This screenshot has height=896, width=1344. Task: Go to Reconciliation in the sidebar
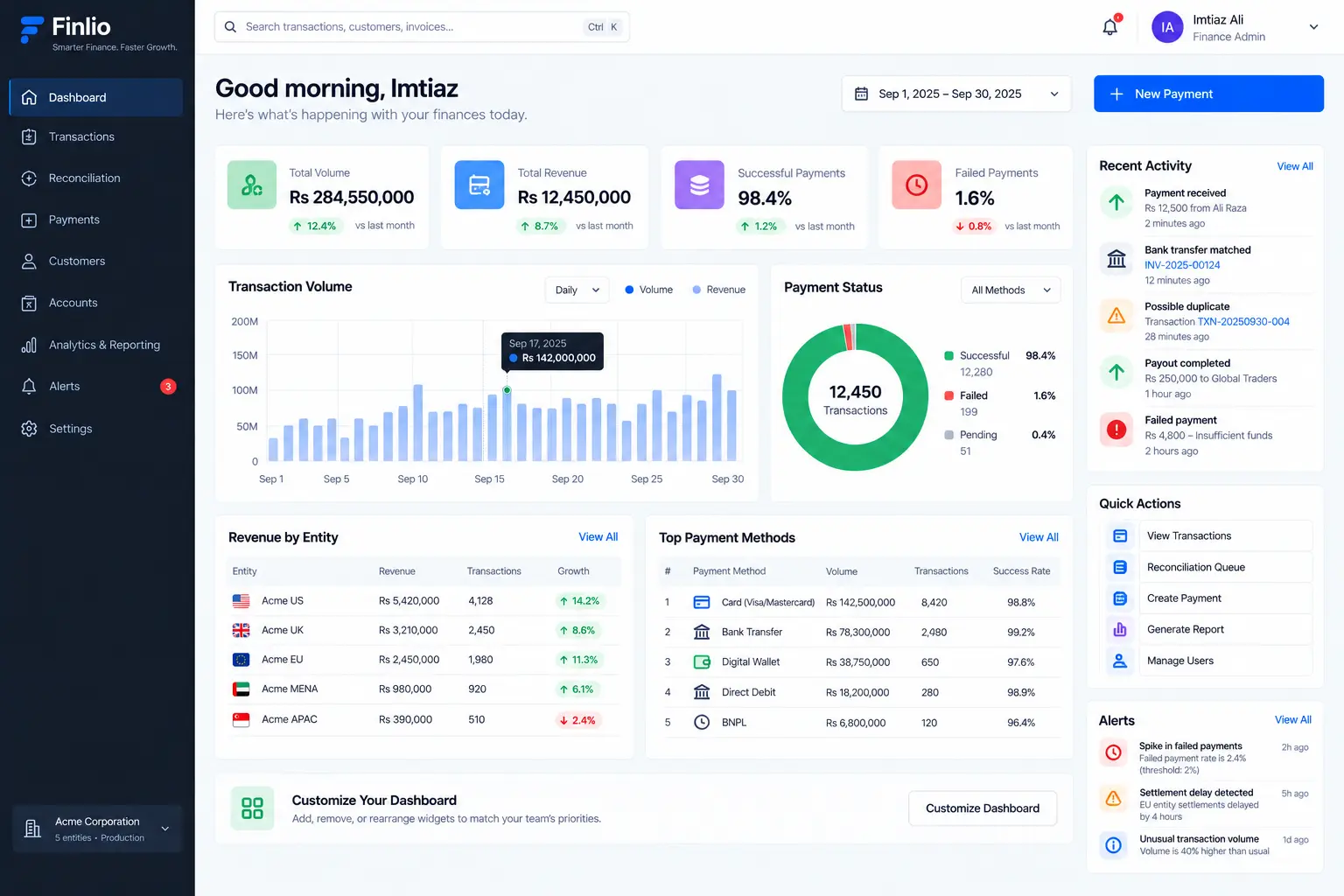[96, 178]
